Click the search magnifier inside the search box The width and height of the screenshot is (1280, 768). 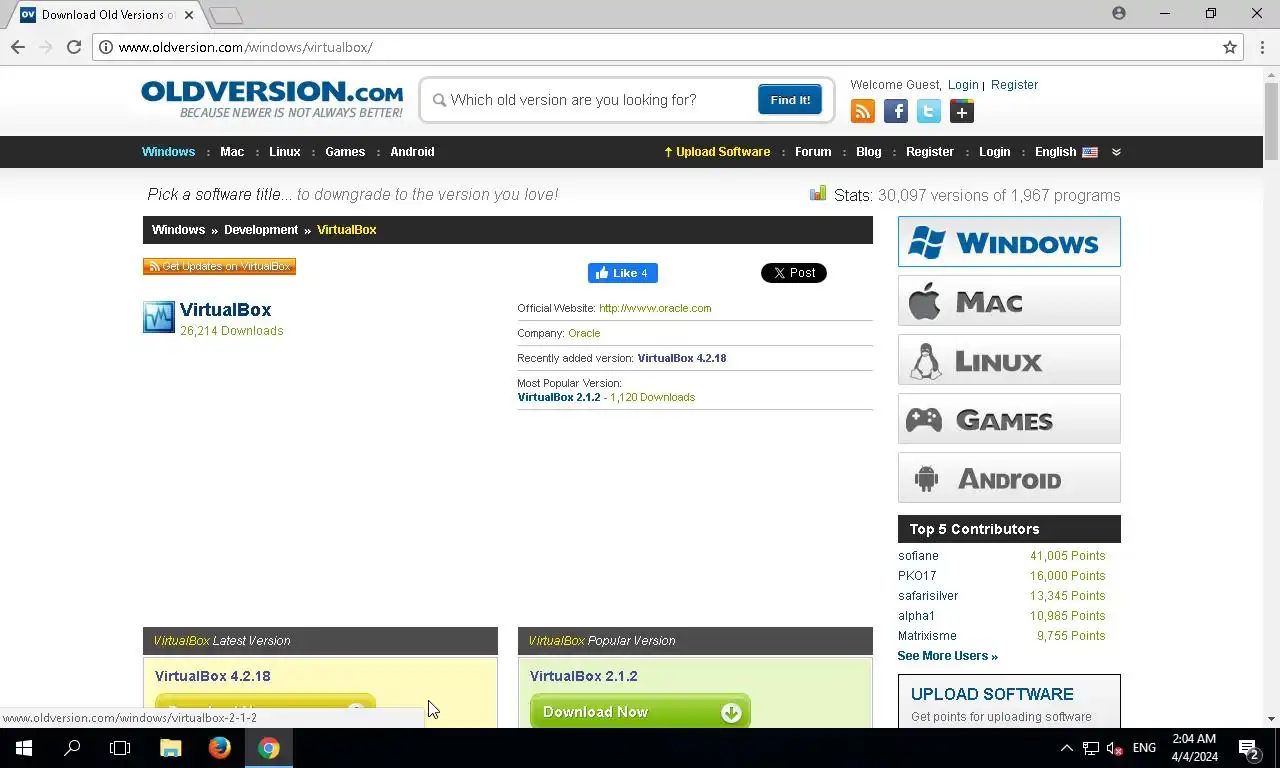point(439,100)
